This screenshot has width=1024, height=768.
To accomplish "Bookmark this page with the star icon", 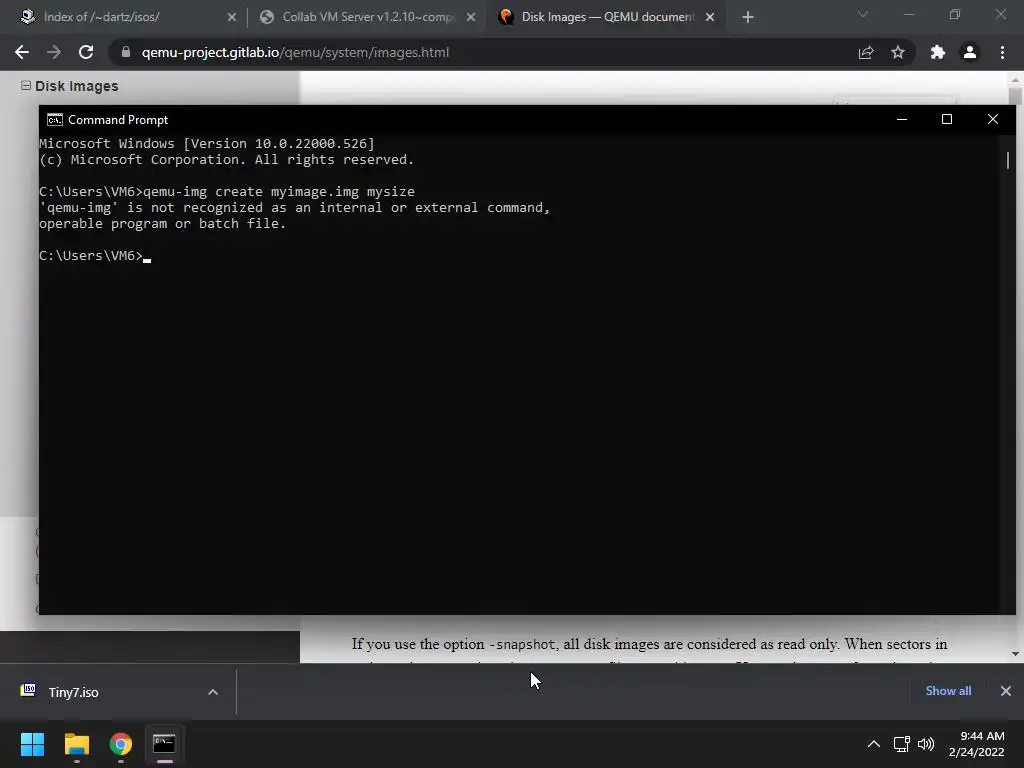I will pyautogui.click(x=898, y=52).
